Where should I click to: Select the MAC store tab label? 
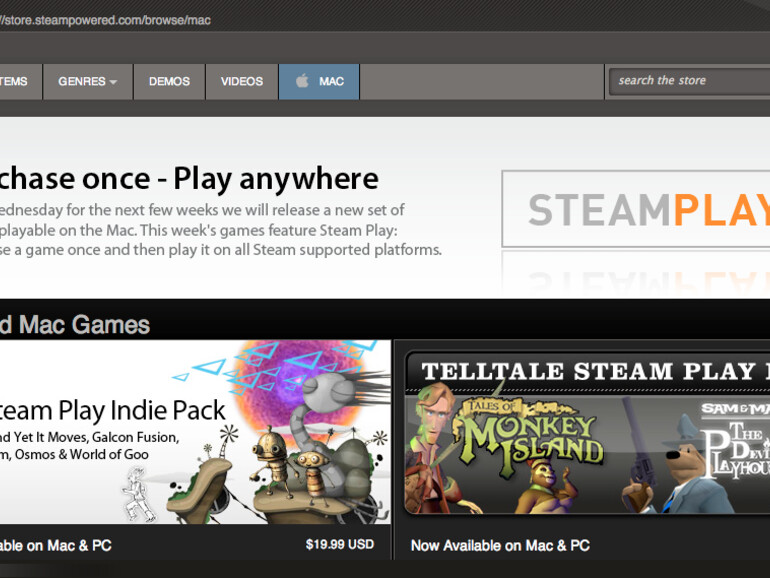331,82
